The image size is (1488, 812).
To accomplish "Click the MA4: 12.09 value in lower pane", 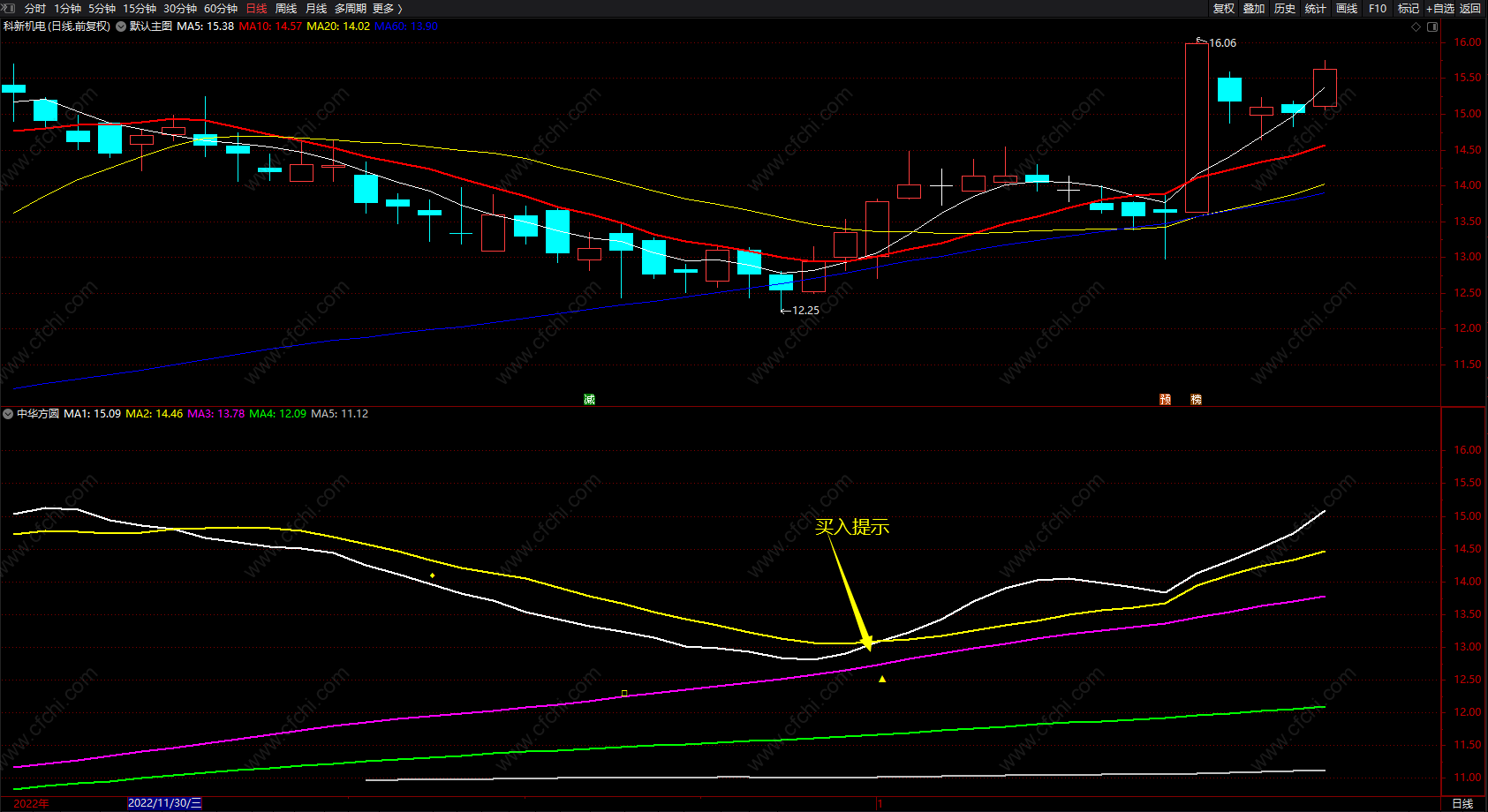I will point(278,414).
